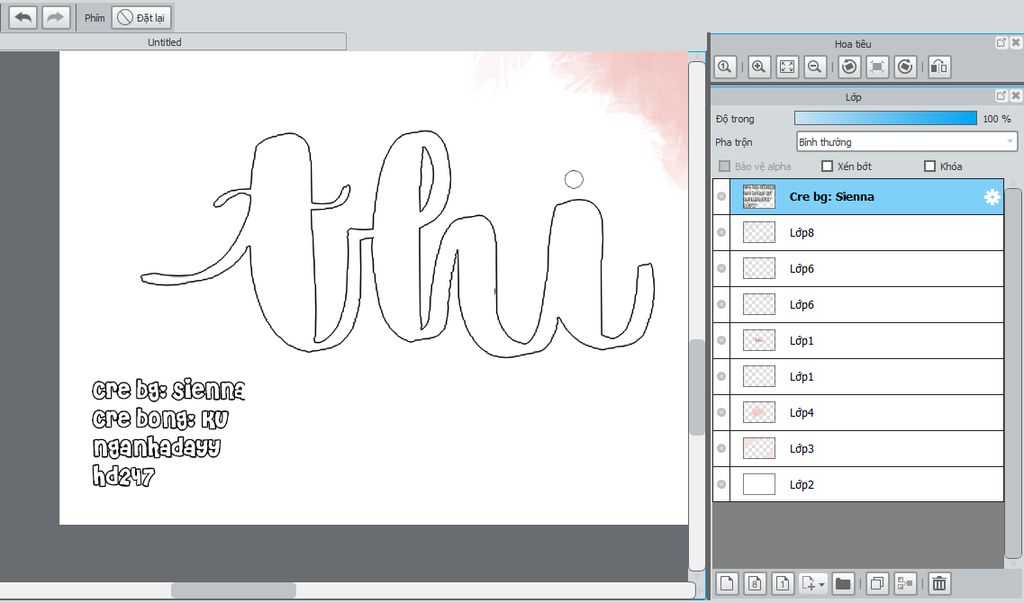Screen dimensions: 1024x603
Task: Adjust the Độ trong opacity slider
Action: click(x=885, y=118)
